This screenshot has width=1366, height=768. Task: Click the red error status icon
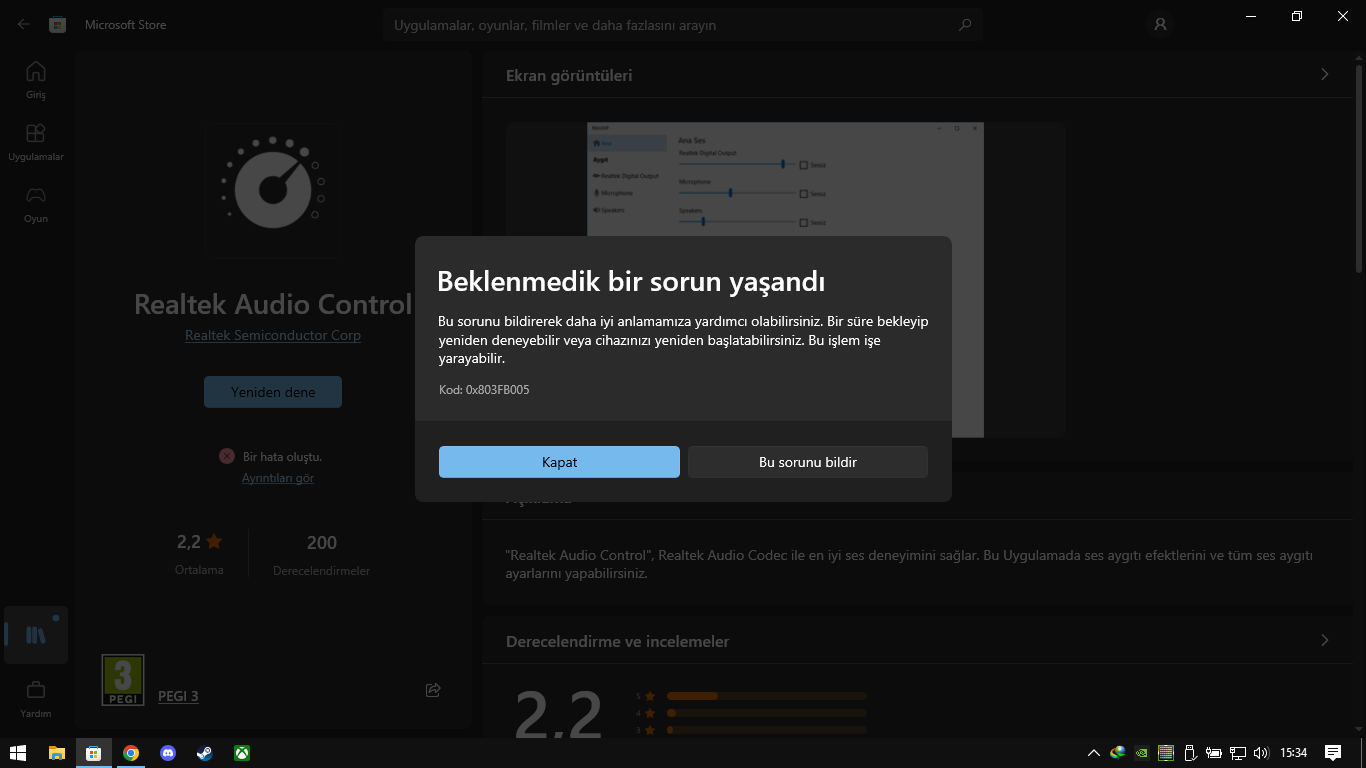[227, 456]
